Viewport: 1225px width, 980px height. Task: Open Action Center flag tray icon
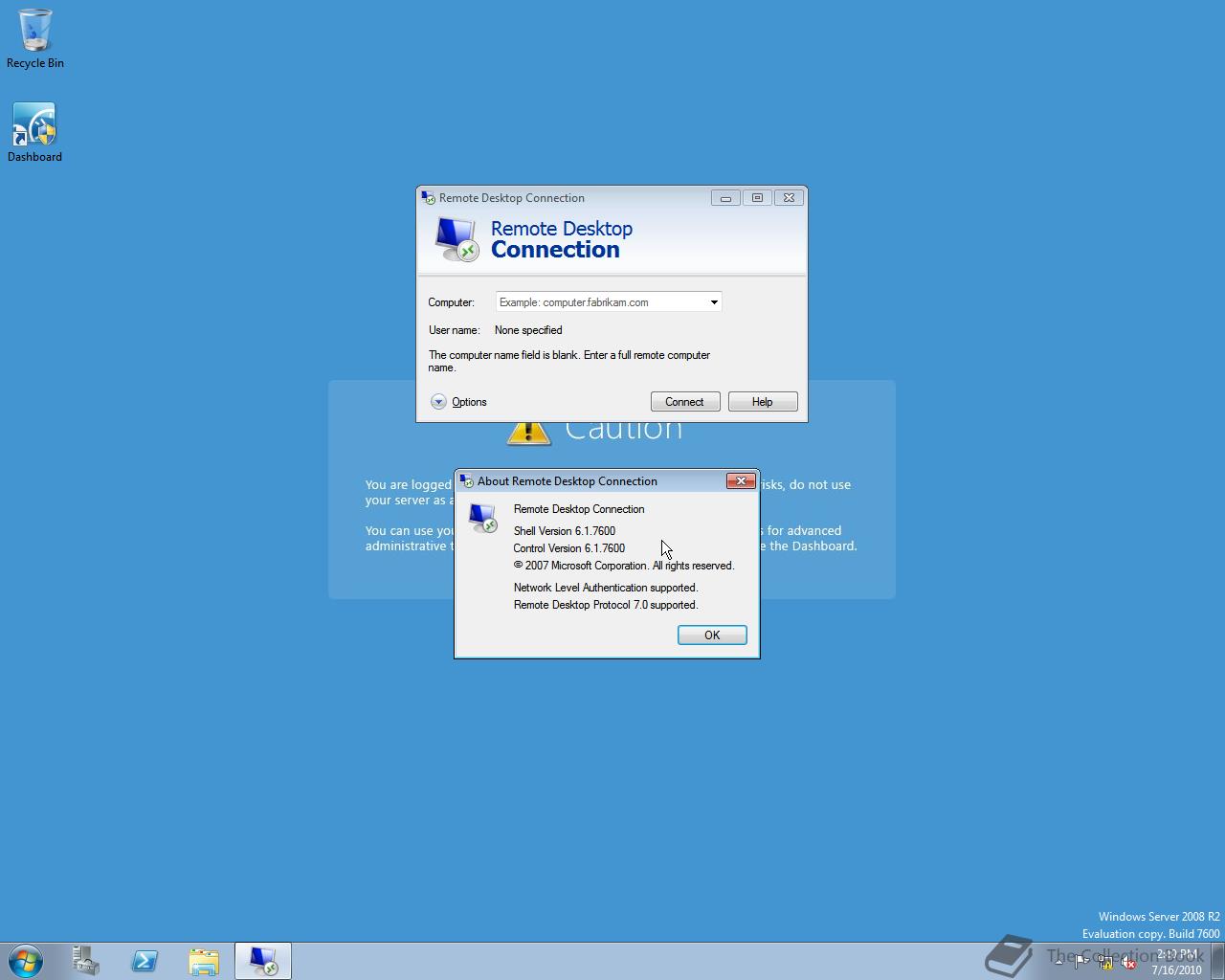(1081, 962)
